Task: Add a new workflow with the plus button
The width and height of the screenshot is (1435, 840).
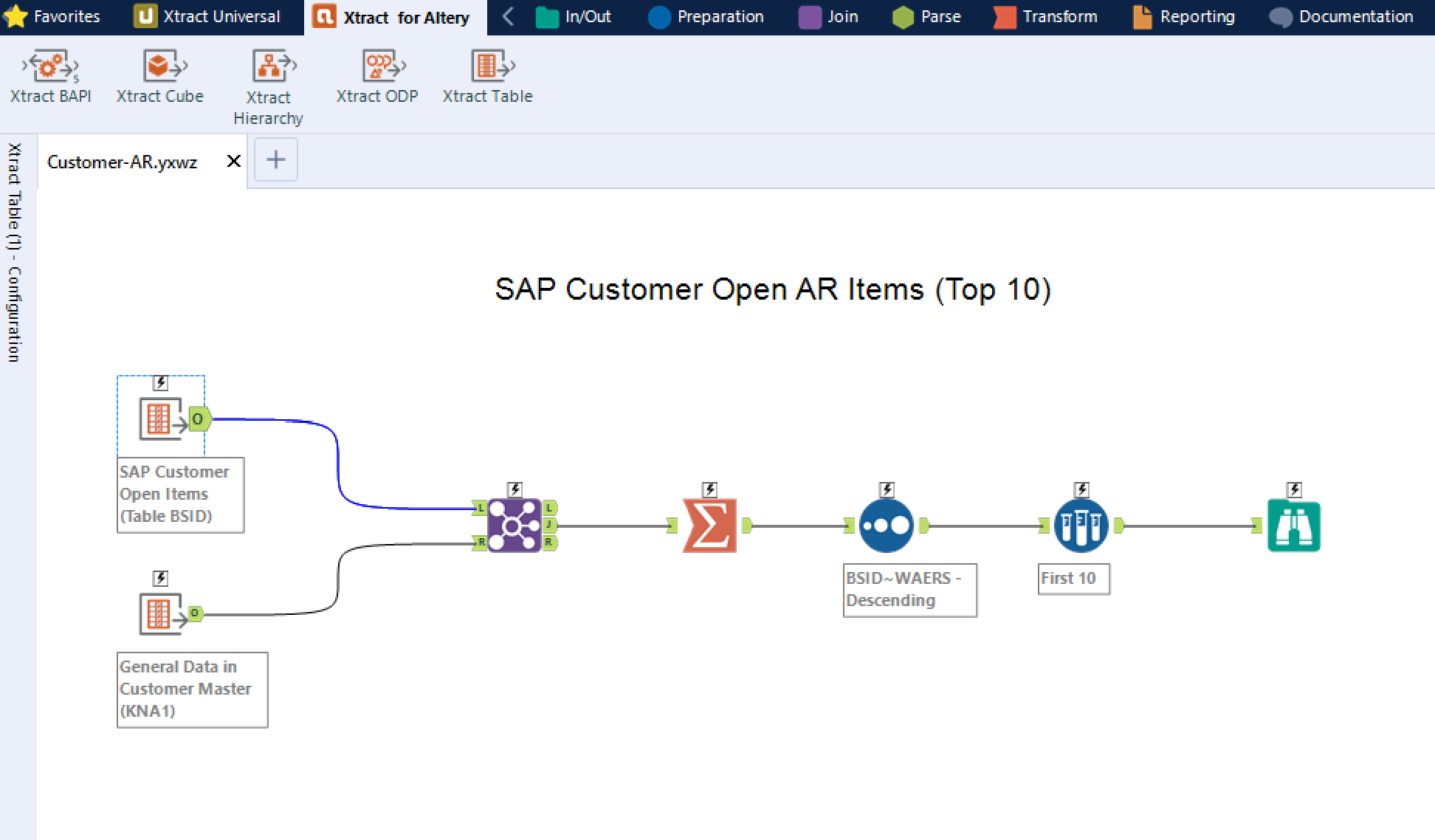Action: (275, 159)
